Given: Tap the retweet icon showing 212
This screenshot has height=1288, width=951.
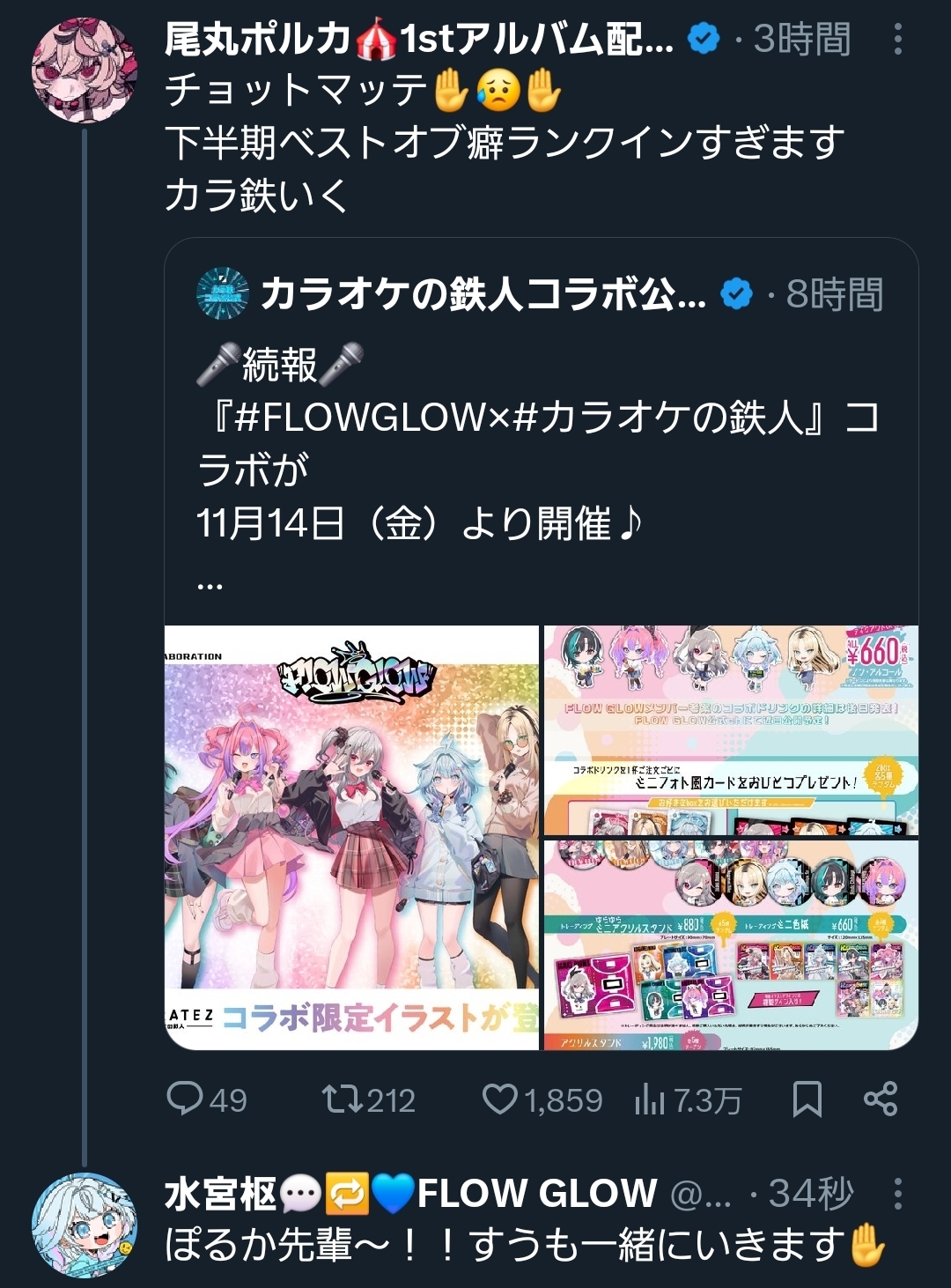Looking at the screenshot, I should [368, 1099].
